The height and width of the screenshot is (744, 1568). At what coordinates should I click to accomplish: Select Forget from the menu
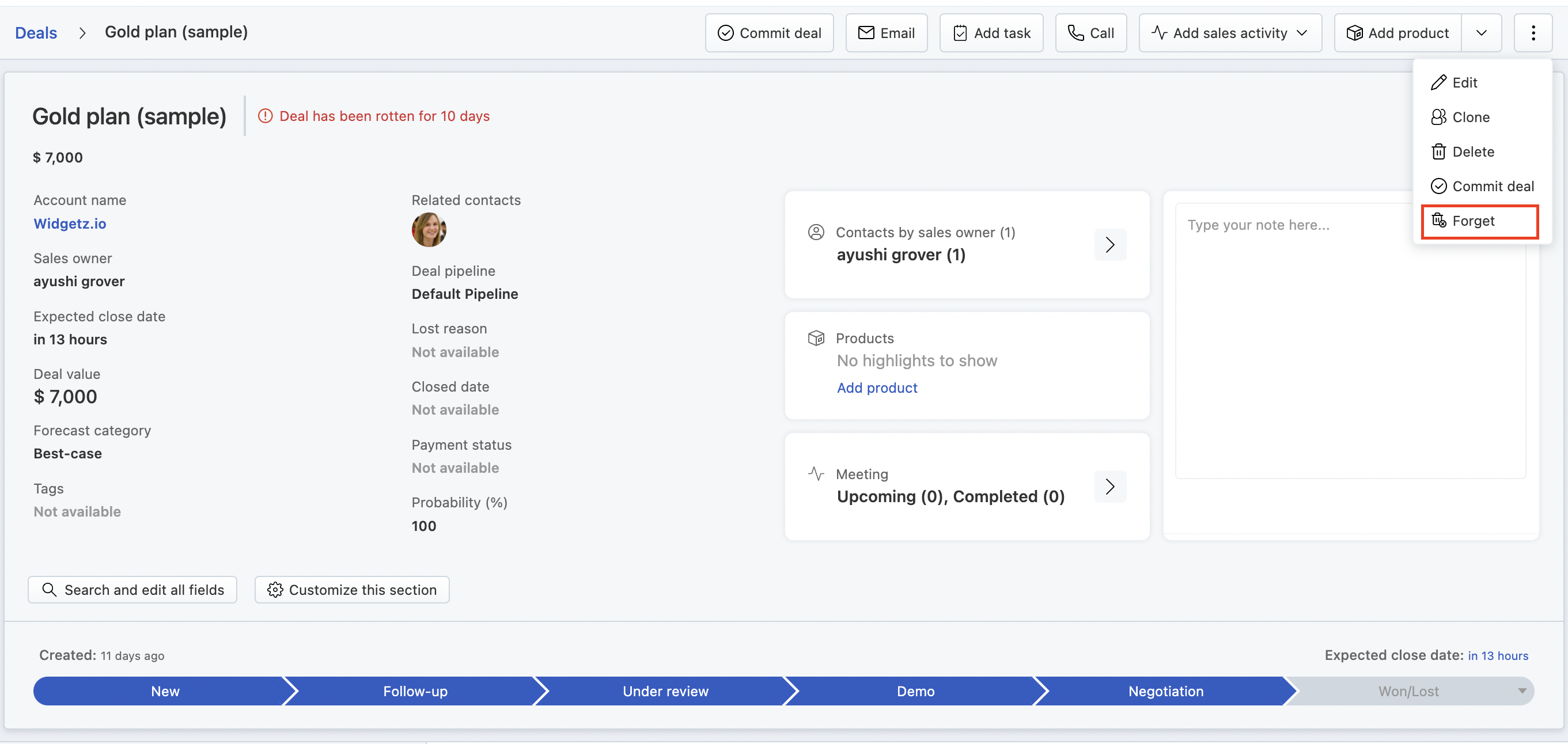pyautogui.click(x=1474, y=221)
